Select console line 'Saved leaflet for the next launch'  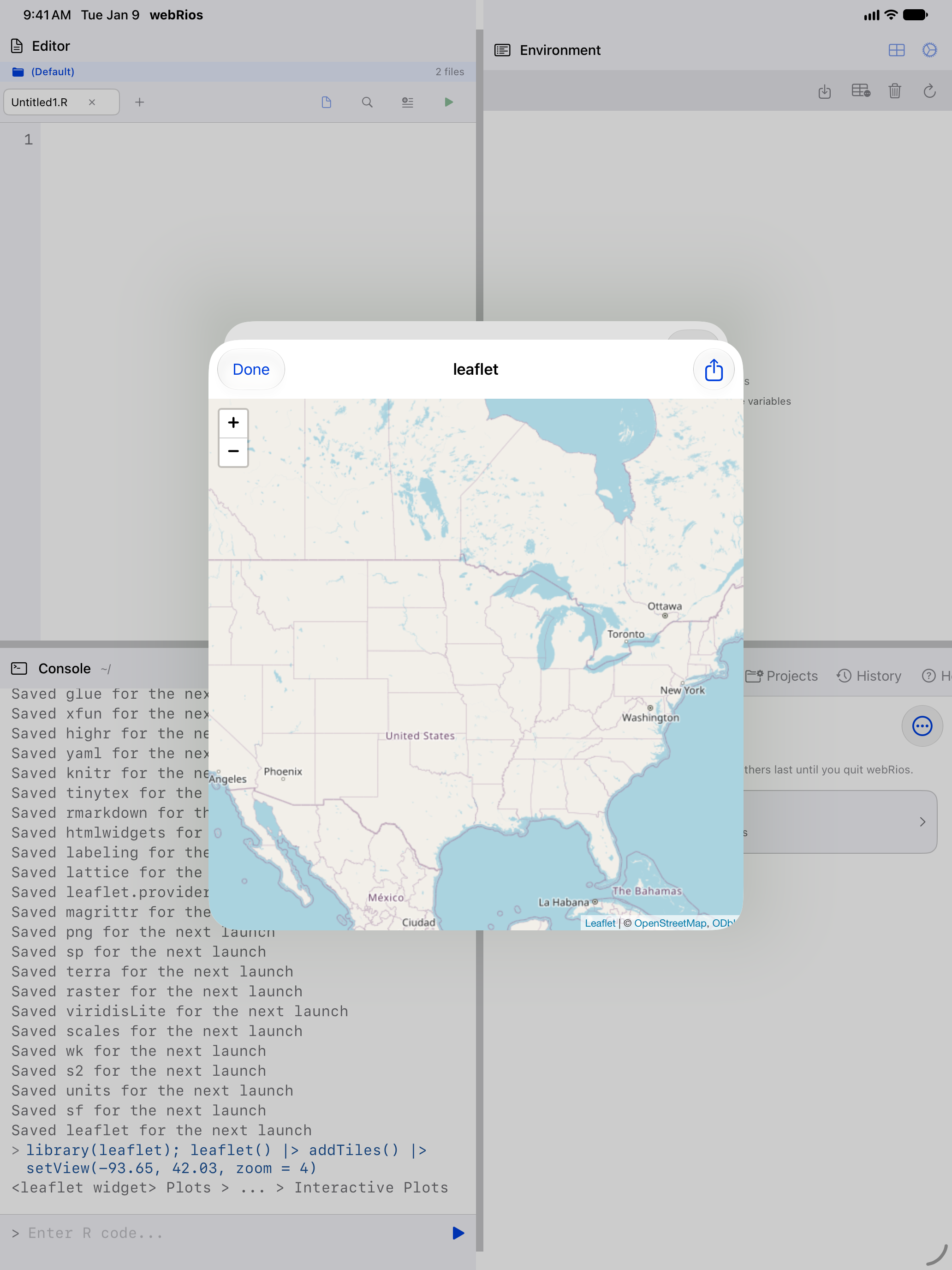click(x=162, y=1131)
